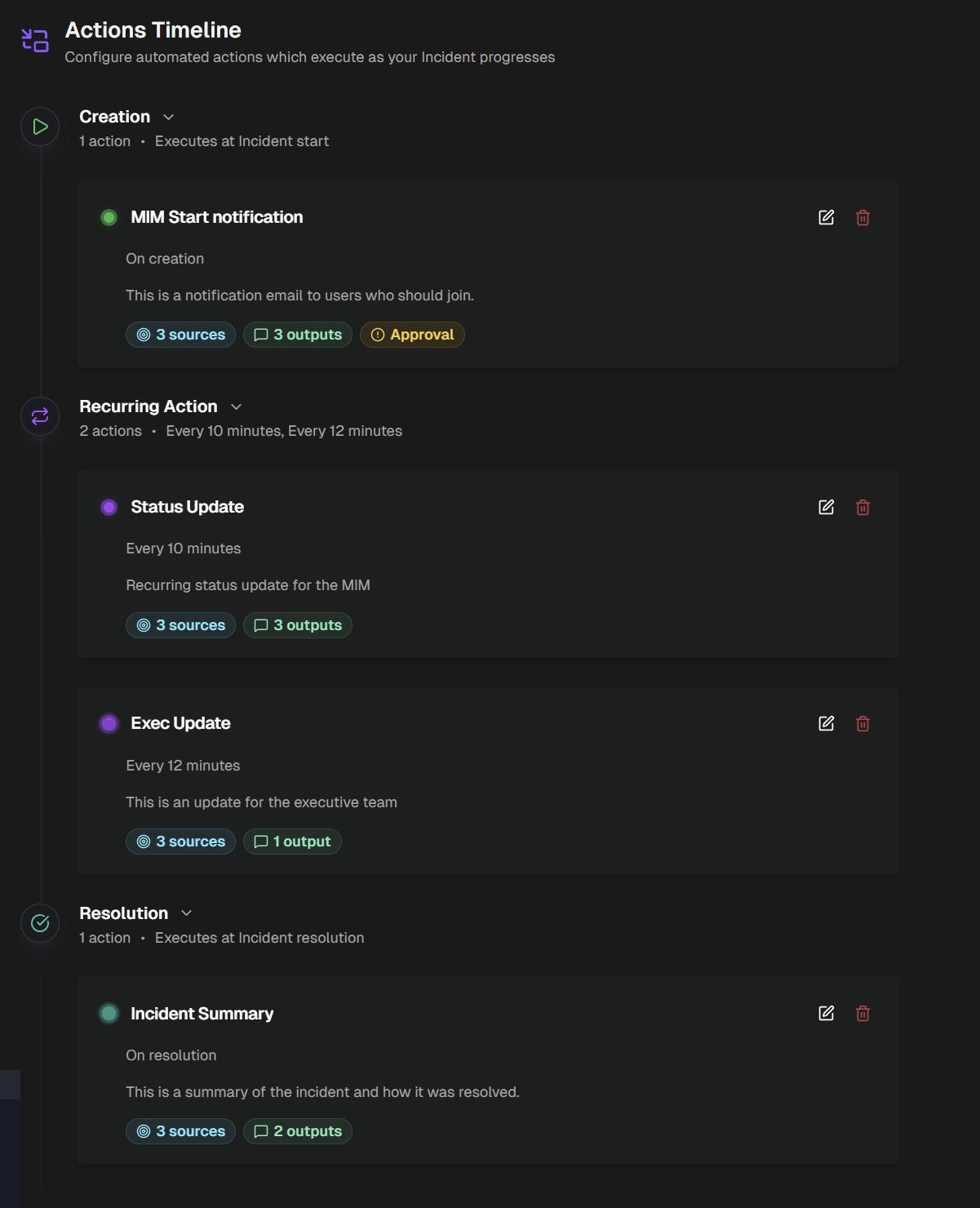This screenshot has height=1208, width=980.
Task: Click the 3 sources badge on Status Update
Action: click(180, 625)
